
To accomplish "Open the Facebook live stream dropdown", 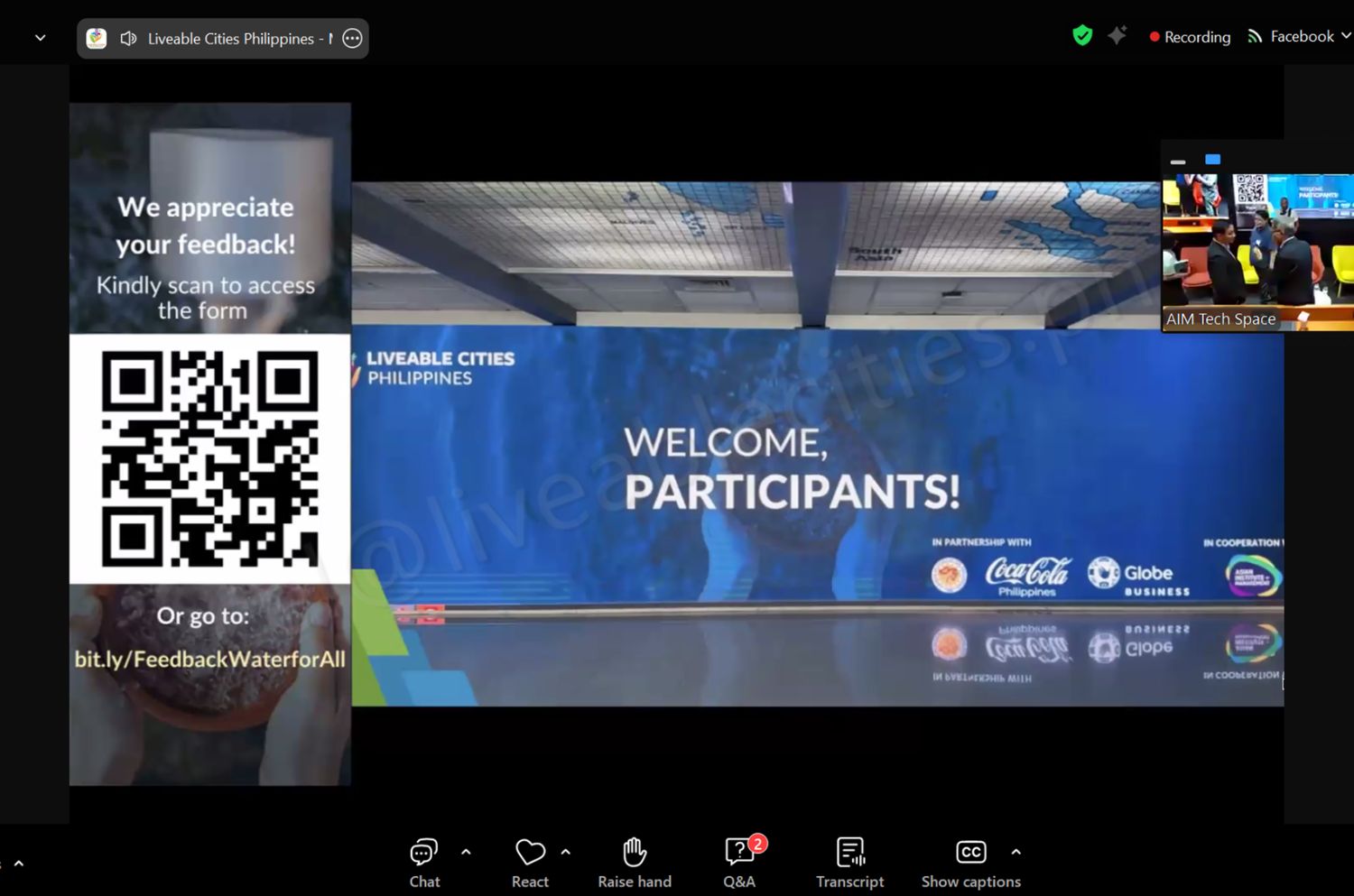I will [1300, 36].
